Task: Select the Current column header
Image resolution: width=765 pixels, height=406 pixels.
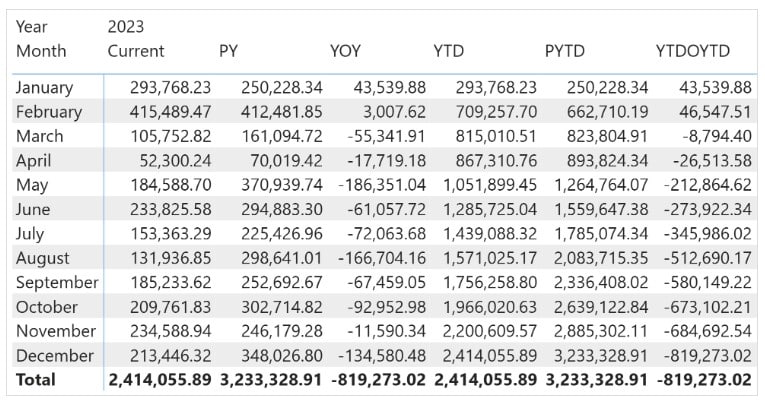Action: point(136,51)
